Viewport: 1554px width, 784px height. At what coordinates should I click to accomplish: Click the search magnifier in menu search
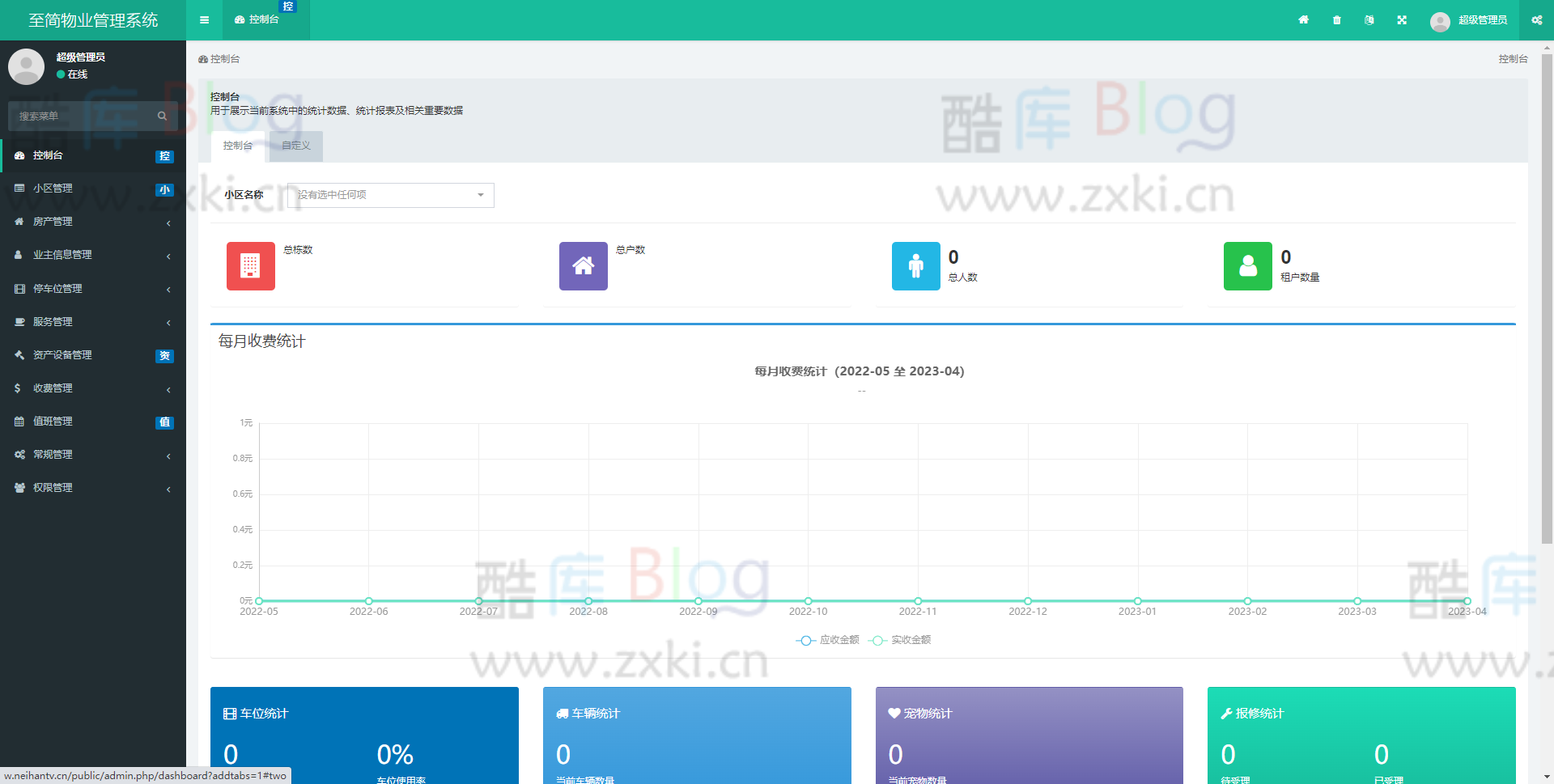[x=162, y=117]
